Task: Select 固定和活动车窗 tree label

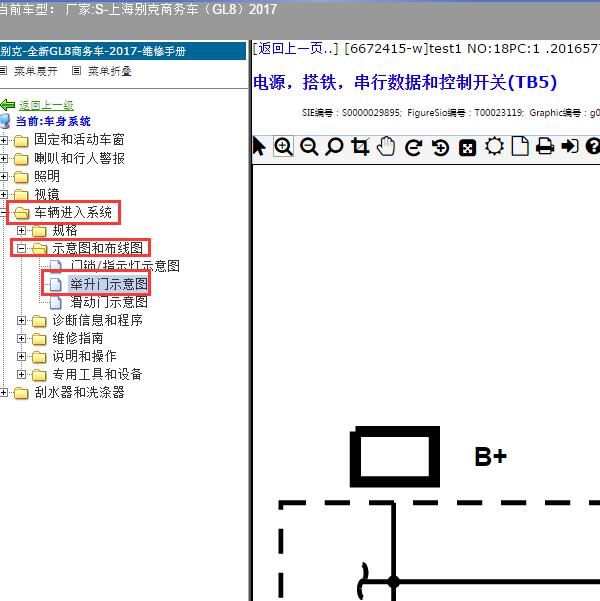Action: point(79,140)
